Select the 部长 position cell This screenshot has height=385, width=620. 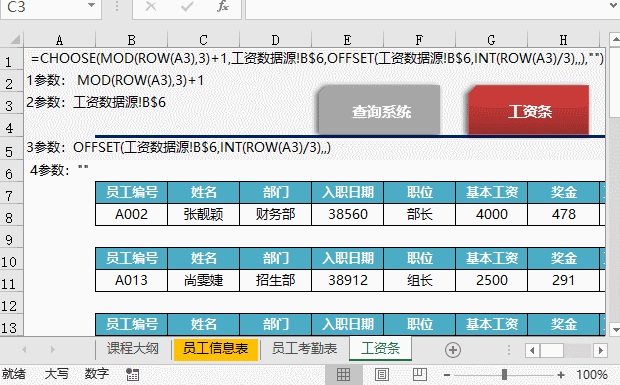[420, 214]
